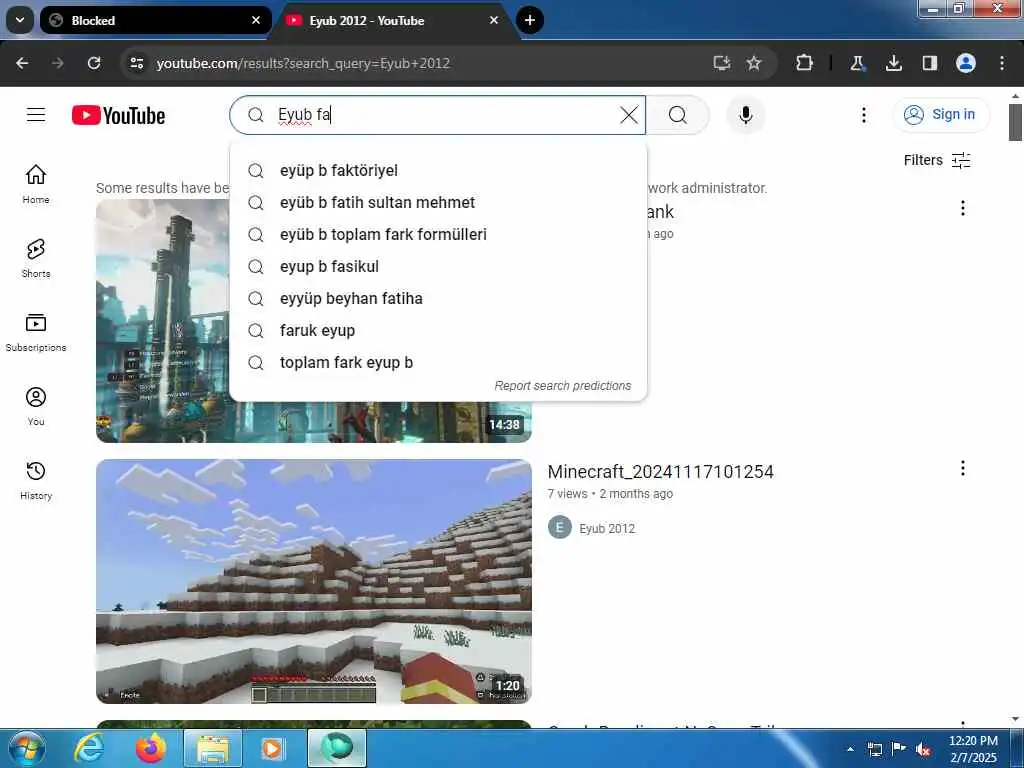Go to the YouTube logo home link
This screenshot has width=1024, height=768.
click(x=118, y=116)
